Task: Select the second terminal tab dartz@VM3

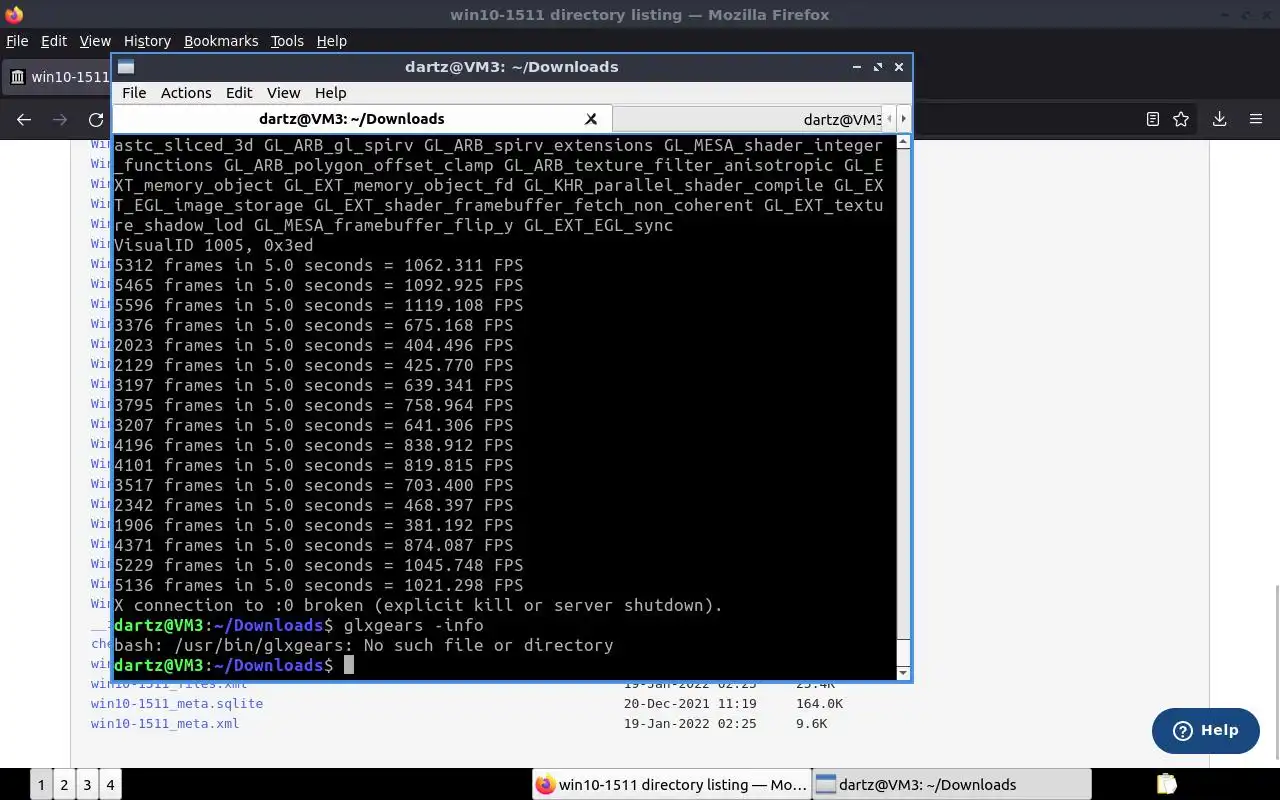Action: click(748, 119)
